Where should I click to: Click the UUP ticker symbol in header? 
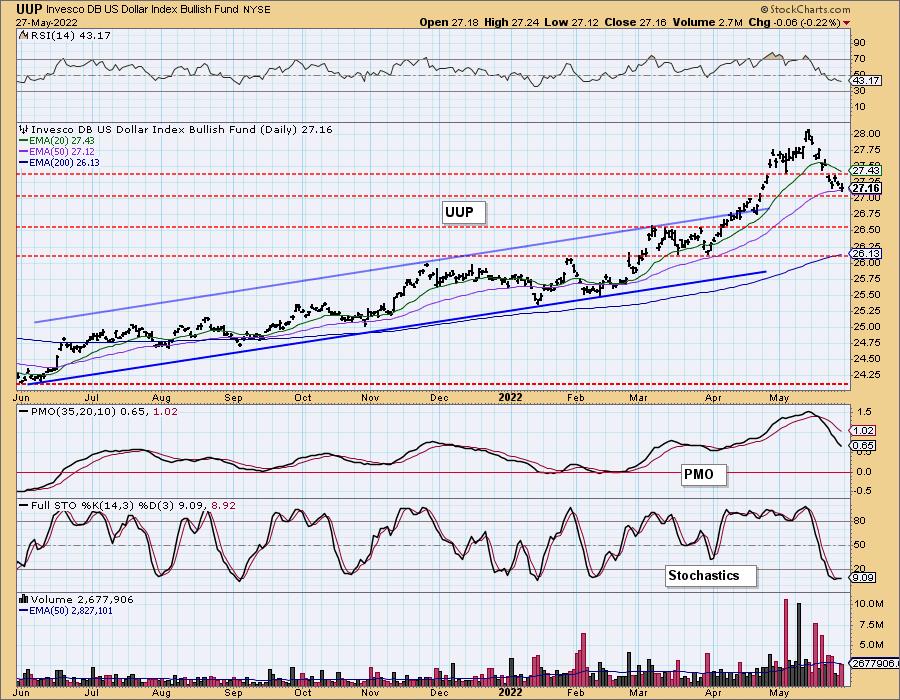[x=29, y=9]
